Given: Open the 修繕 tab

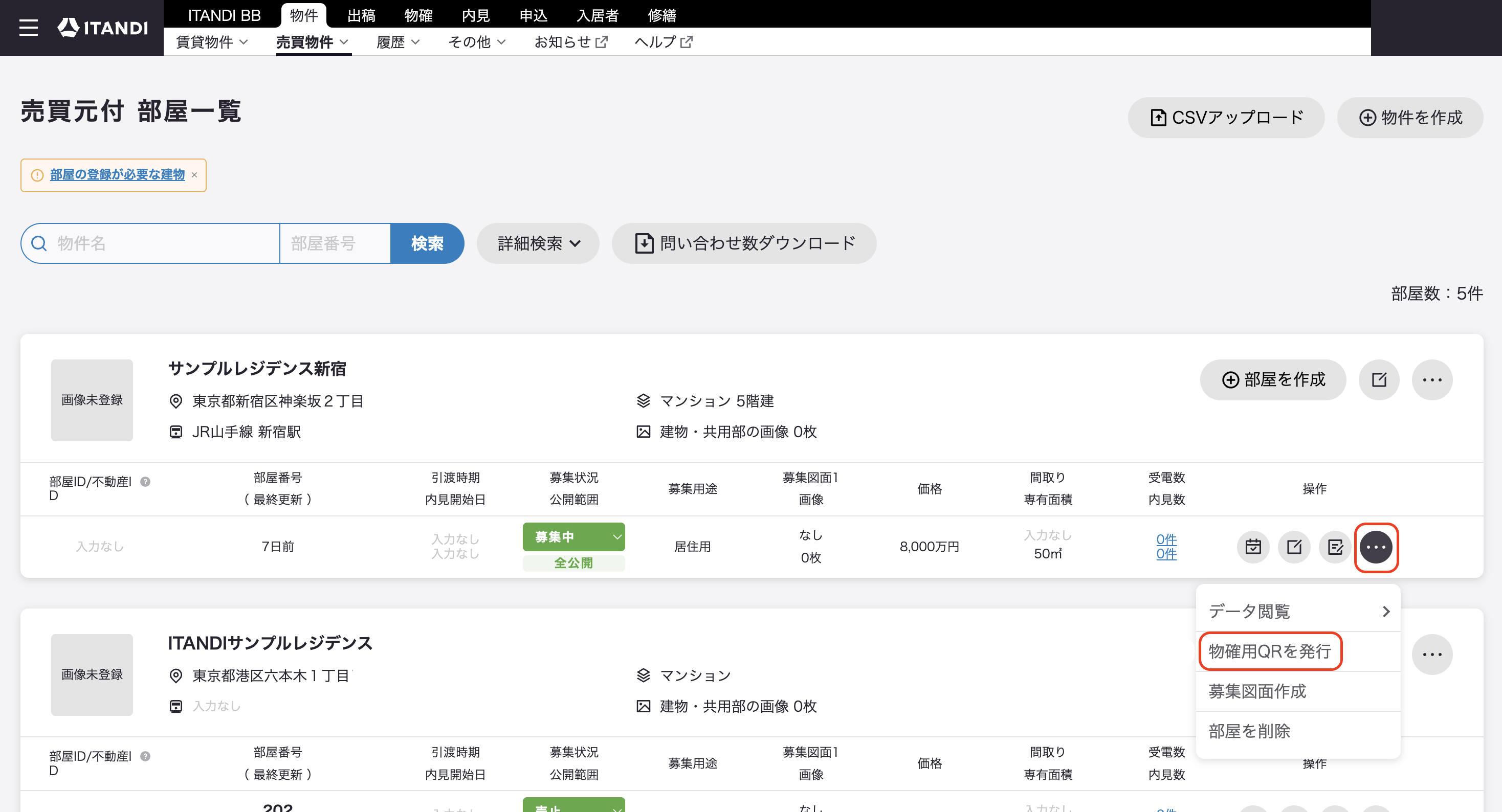Looking at the screenshot, I should point(662,15).
